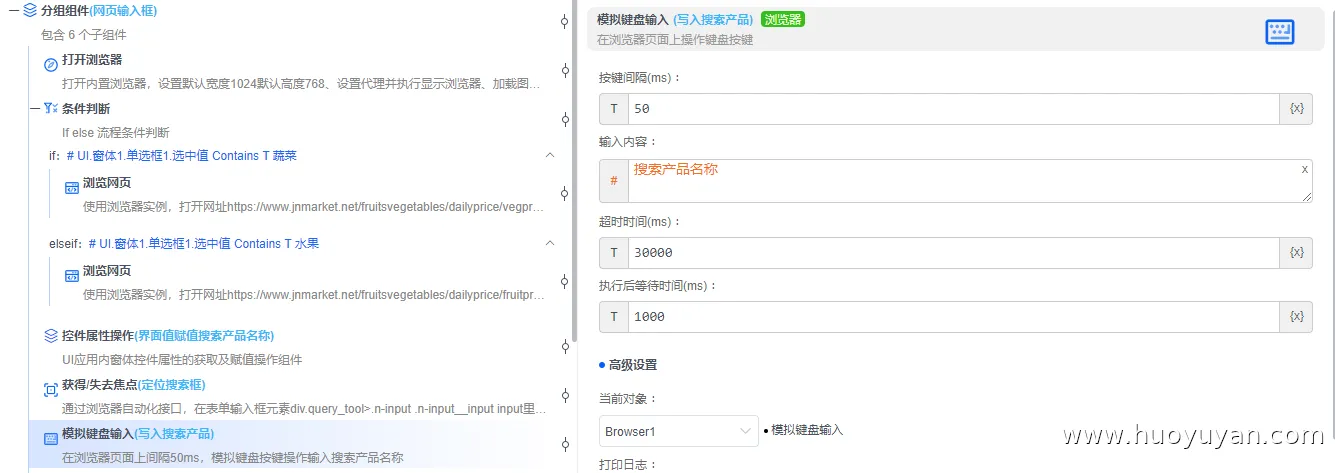
Task: Click the 模拟键盘输入 keyboard icon in the list
Action: pyautogui.click(x=51, y=438)
